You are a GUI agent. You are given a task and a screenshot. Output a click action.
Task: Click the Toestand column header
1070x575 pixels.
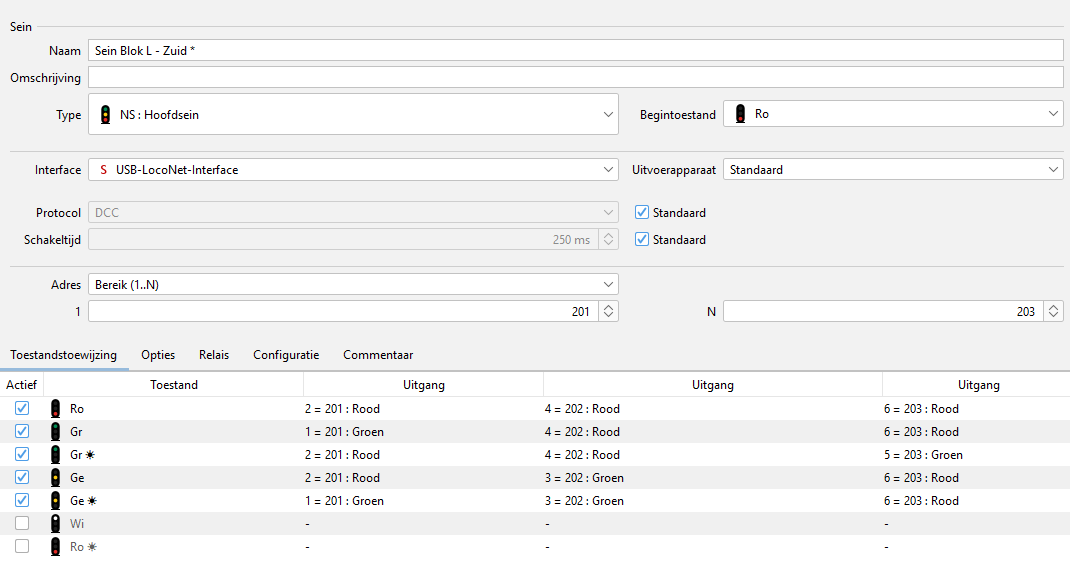(x=174, y=384)
